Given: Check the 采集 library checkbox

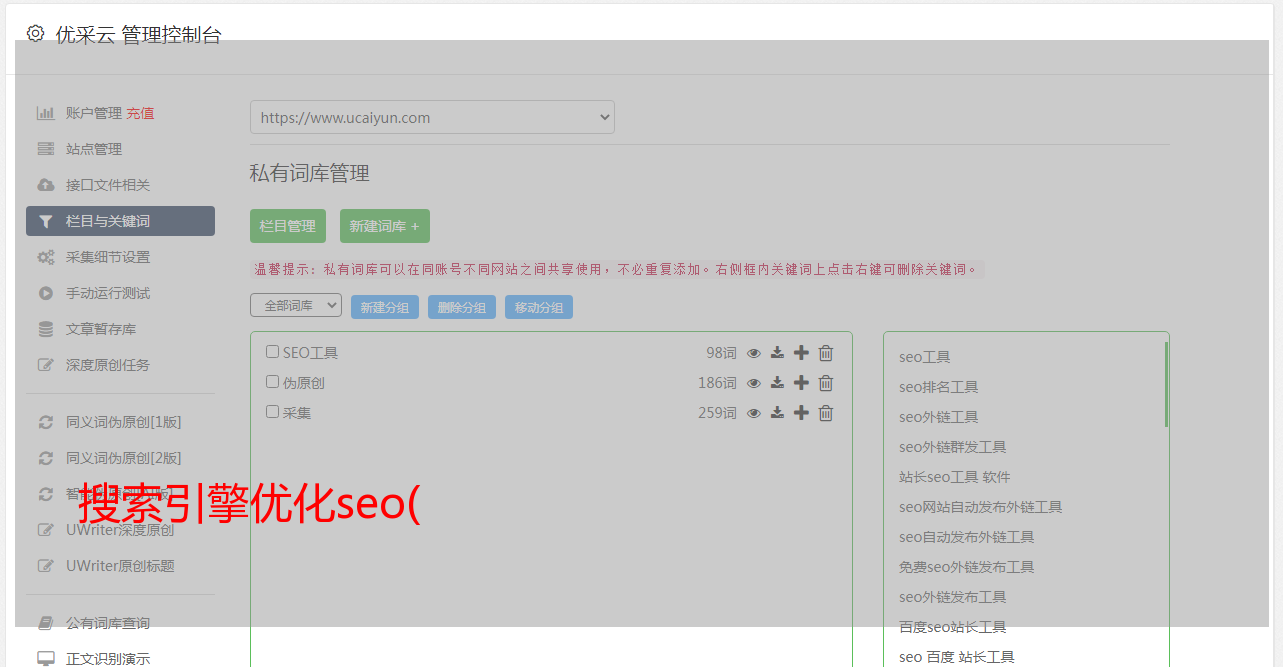Looking at the screenshot, I should (x=272, y=412).
